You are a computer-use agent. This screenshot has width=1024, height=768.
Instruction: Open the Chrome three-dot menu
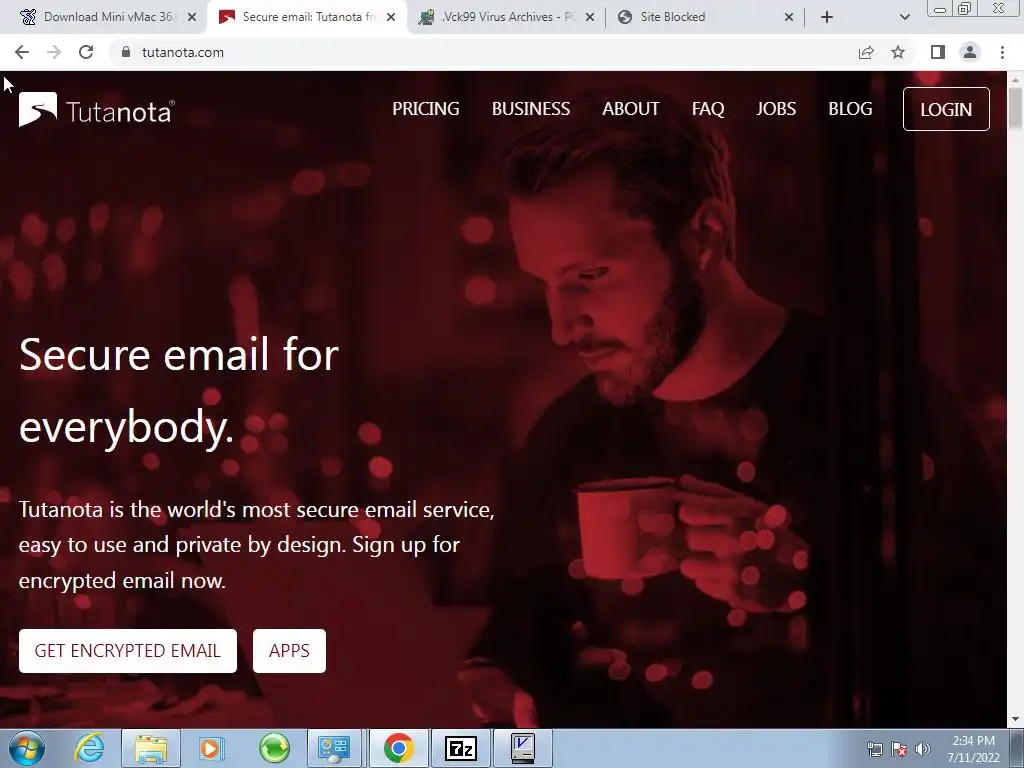1002,52
